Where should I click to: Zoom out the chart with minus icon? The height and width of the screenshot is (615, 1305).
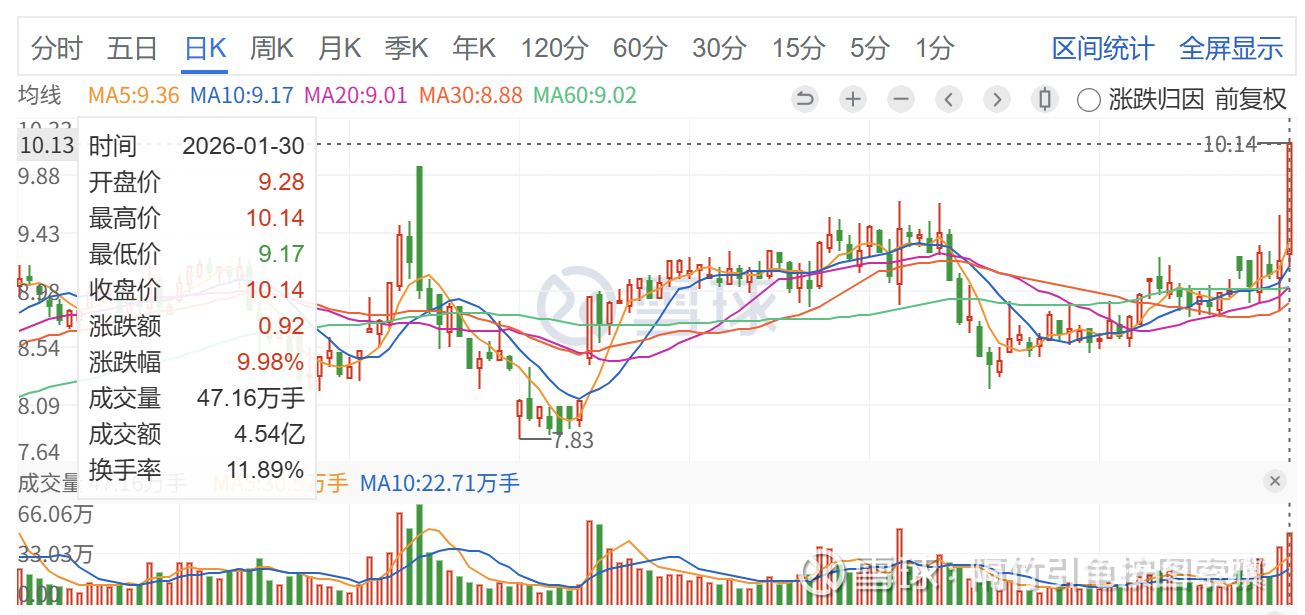901,99
